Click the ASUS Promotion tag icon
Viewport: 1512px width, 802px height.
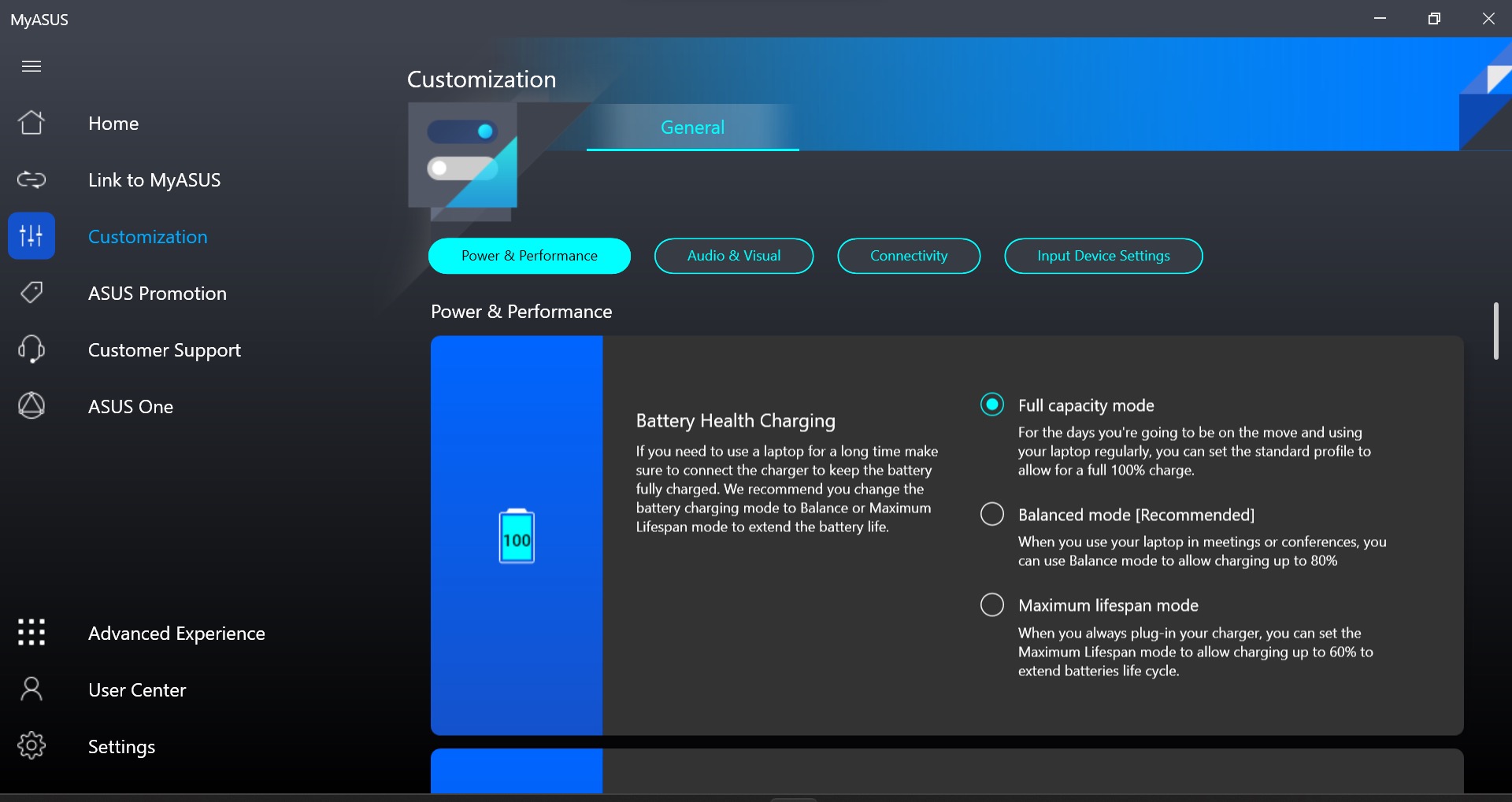tap(31, 293)
